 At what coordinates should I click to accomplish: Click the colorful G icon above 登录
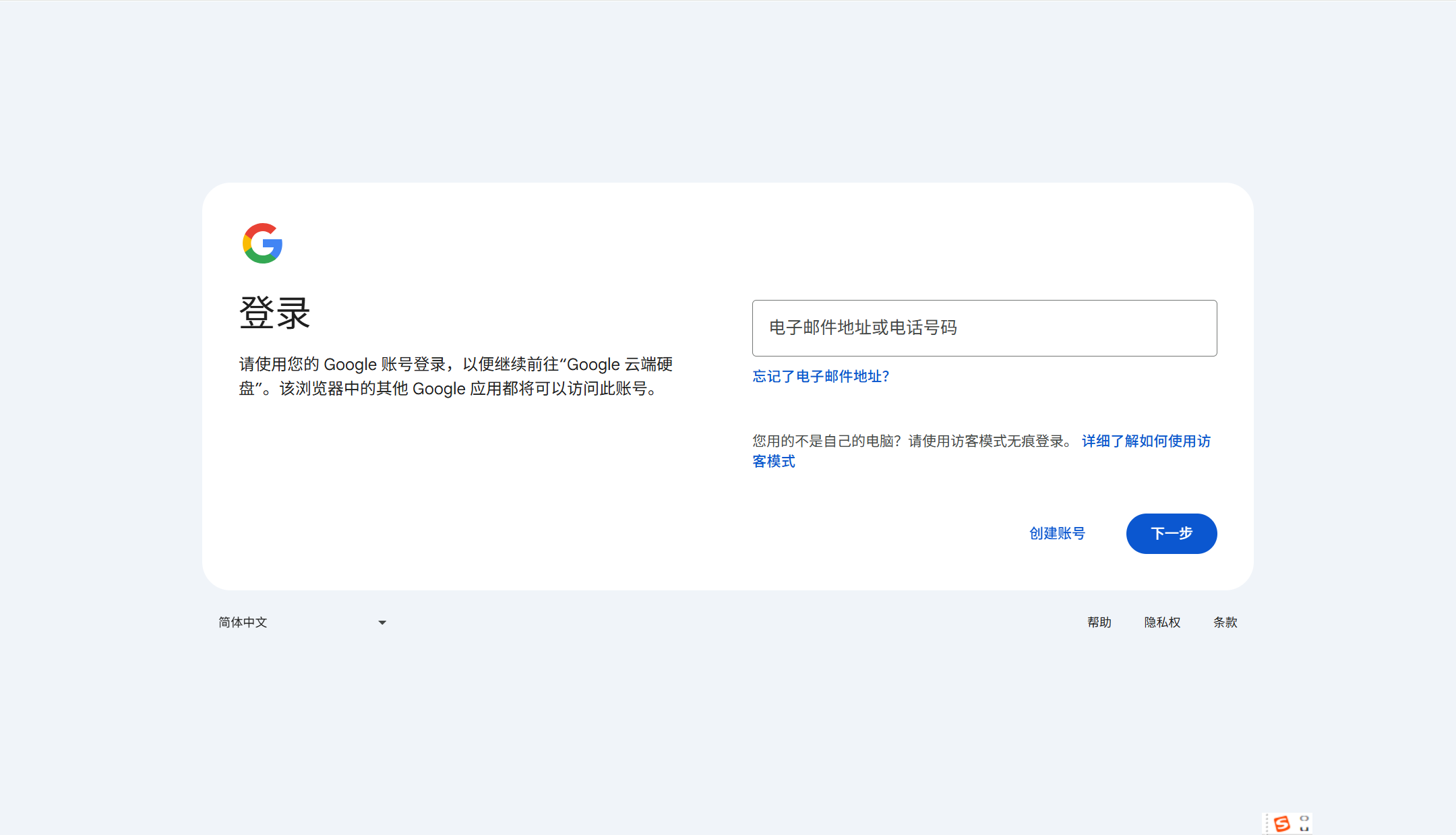[263, 243]
